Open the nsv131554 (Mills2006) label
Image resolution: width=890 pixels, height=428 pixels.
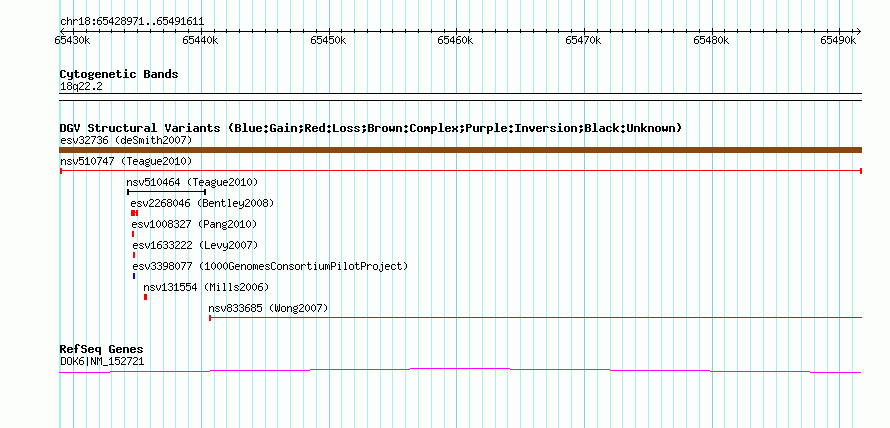pos(206,287)
